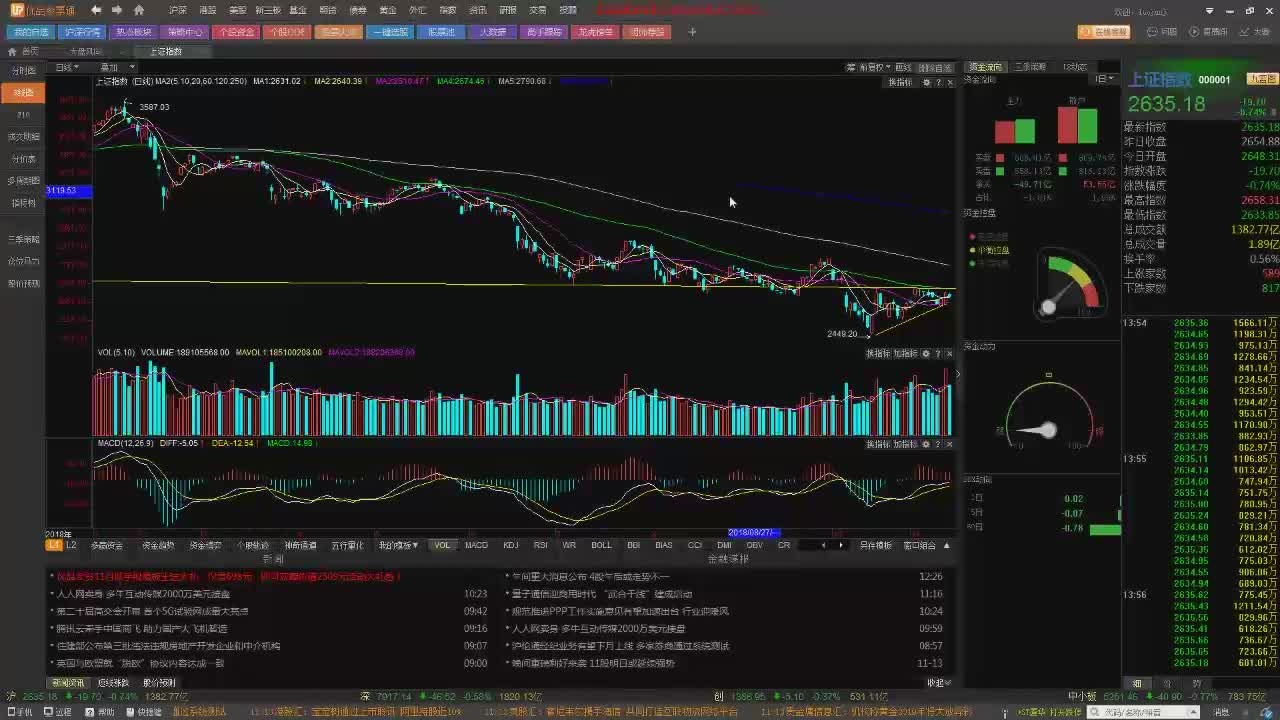Click the help question mark on chart

click(x=938, y=83)
